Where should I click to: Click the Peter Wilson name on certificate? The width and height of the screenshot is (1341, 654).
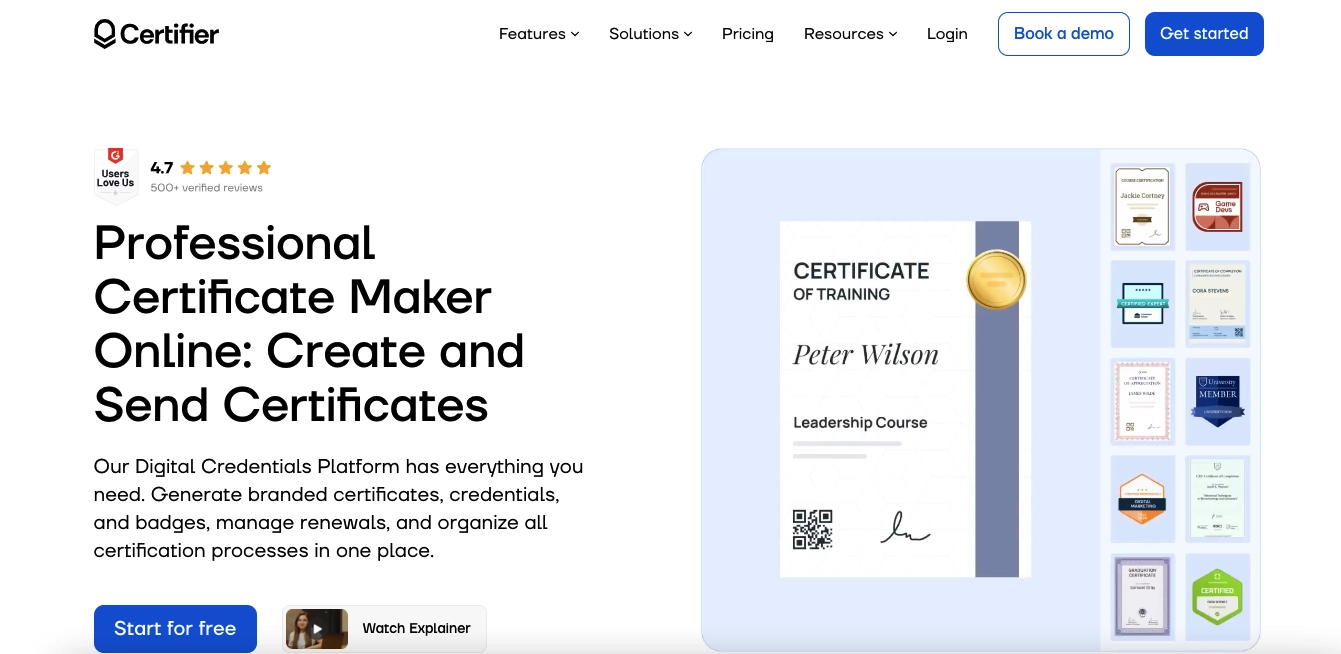click(866, 355)
